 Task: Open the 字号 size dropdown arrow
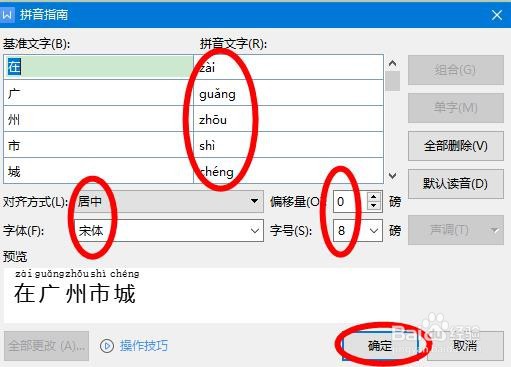[374, 230]
